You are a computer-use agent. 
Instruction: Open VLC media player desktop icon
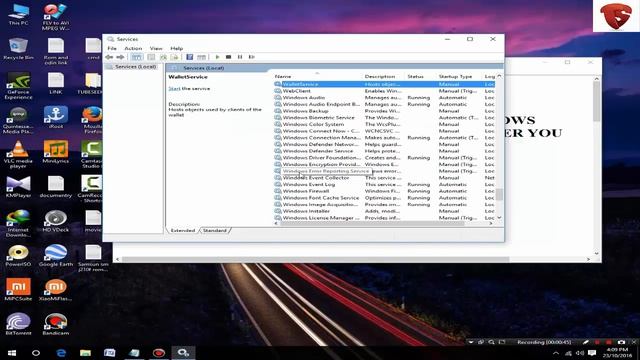[x=18, y=155]
